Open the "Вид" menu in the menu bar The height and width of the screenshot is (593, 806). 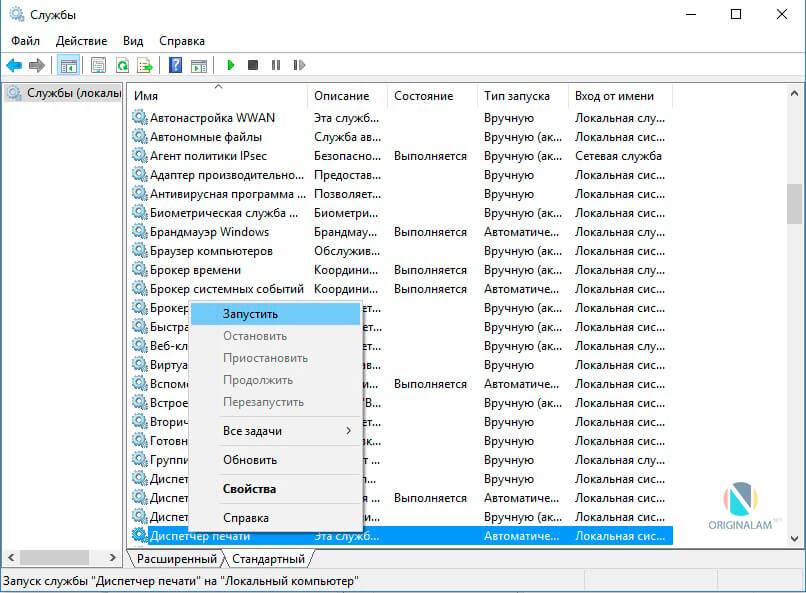coord(133,41)
